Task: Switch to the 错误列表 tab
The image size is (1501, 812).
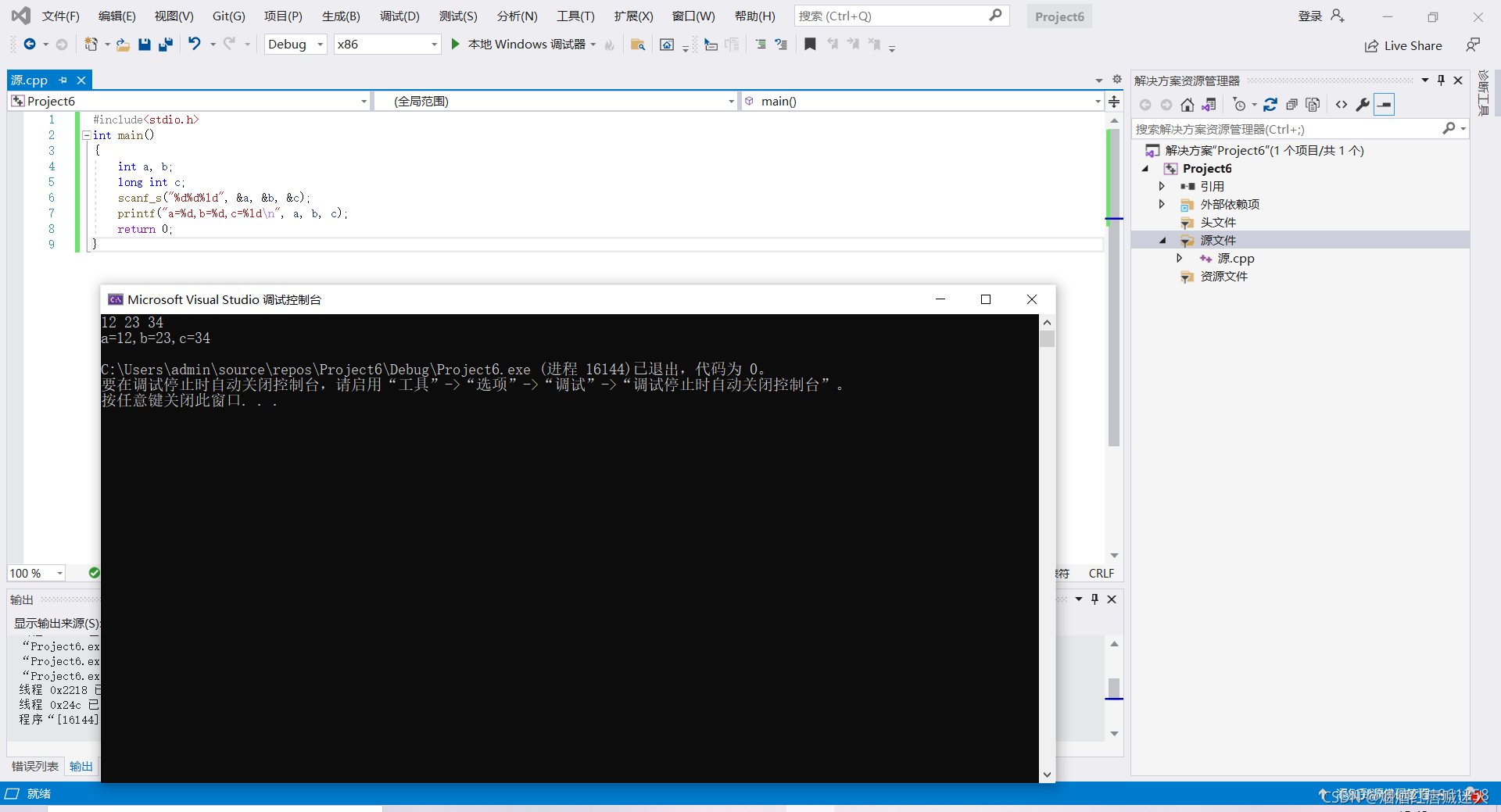Action: point(35,766)
